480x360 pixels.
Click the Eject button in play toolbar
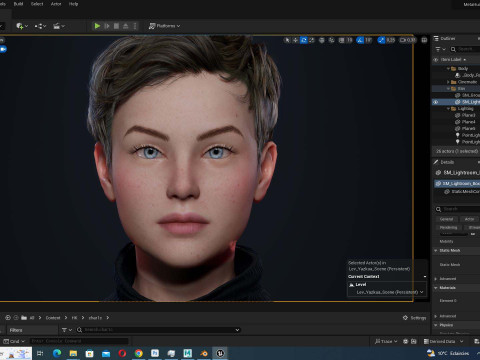pyautogui.click(x=126, y=26)
